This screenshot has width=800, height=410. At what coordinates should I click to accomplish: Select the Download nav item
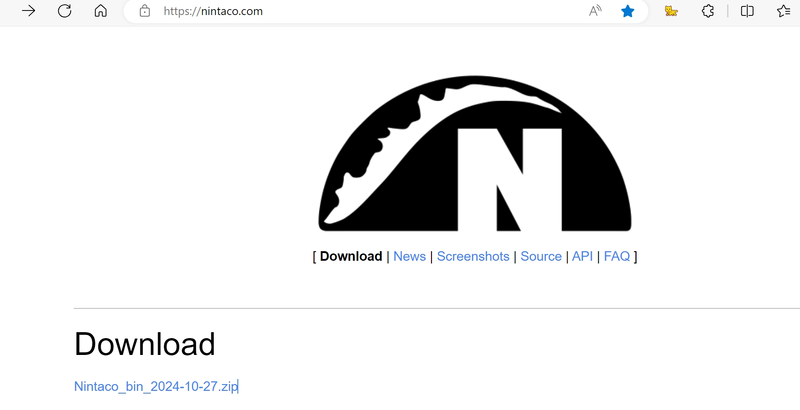(x=350, y=256)
